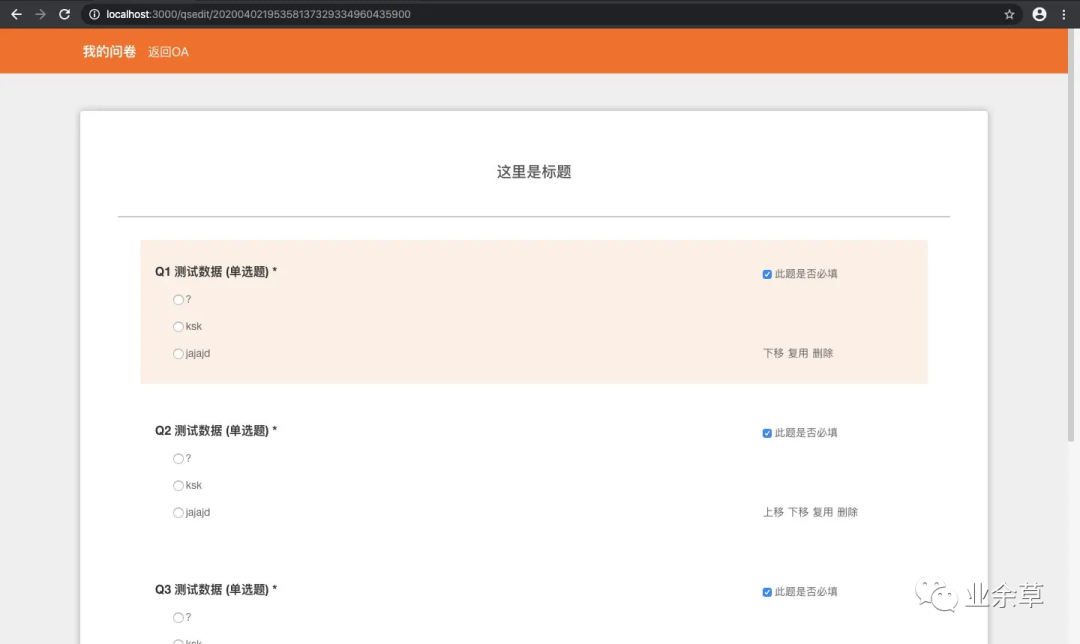Open the browser three-dot menu

1063,14
